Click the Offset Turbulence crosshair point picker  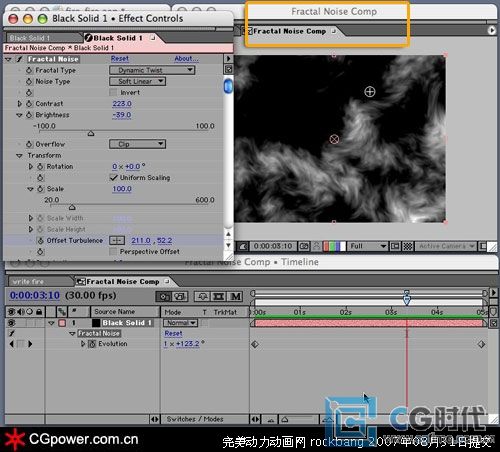point(117,240)
